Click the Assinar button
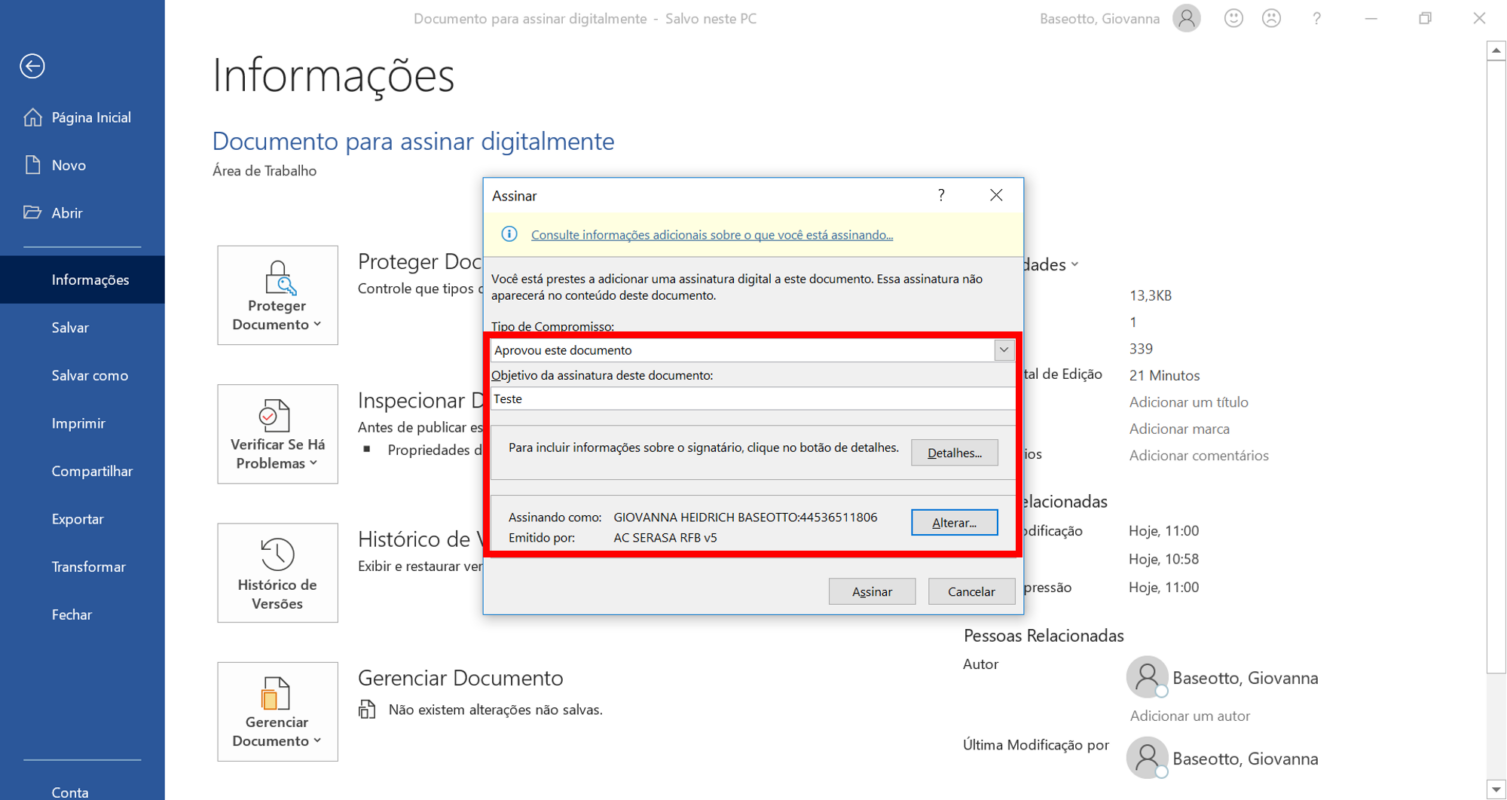This screenshot has width=1507, height=800. click(872, 591)
